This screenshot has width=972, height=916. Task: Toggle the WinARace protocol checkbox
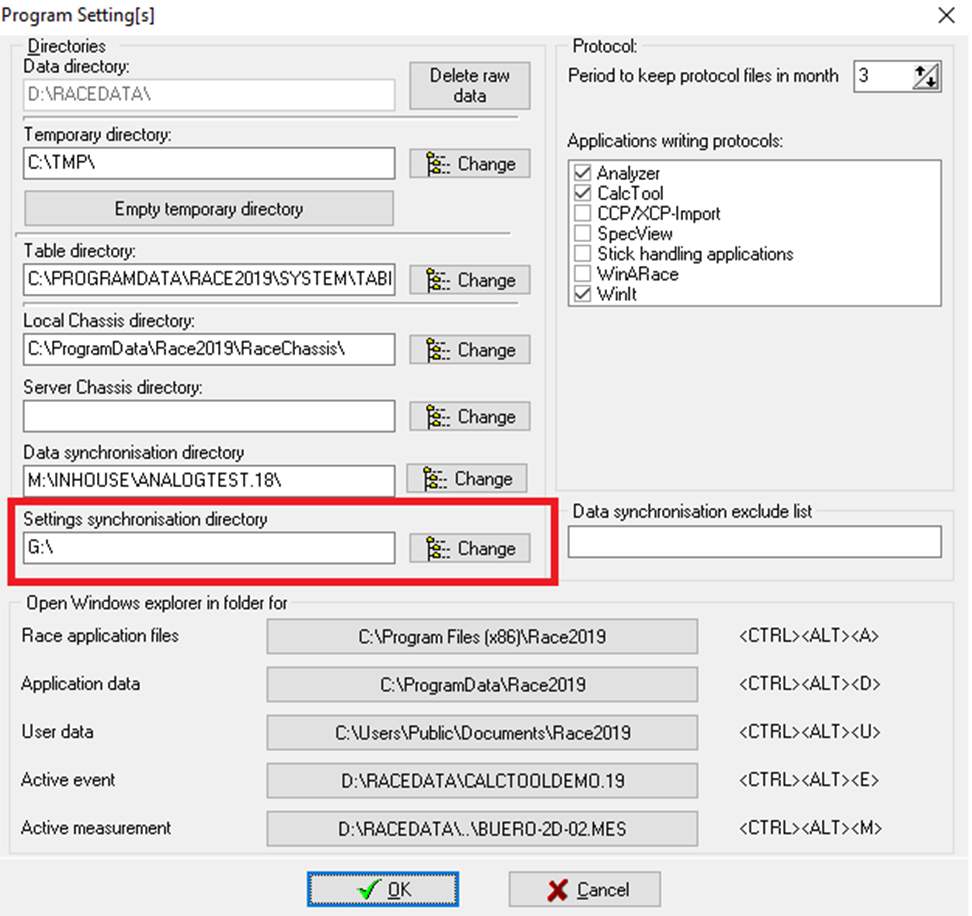click(x=582, y=274)
